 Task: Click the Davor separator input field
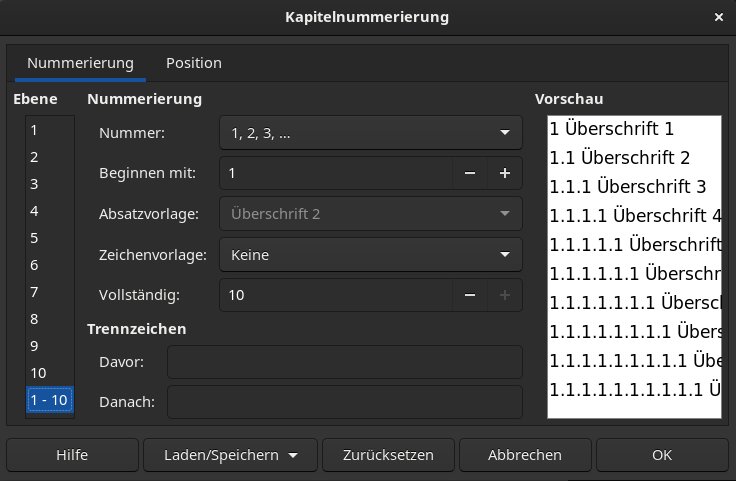tap(344, 361)
